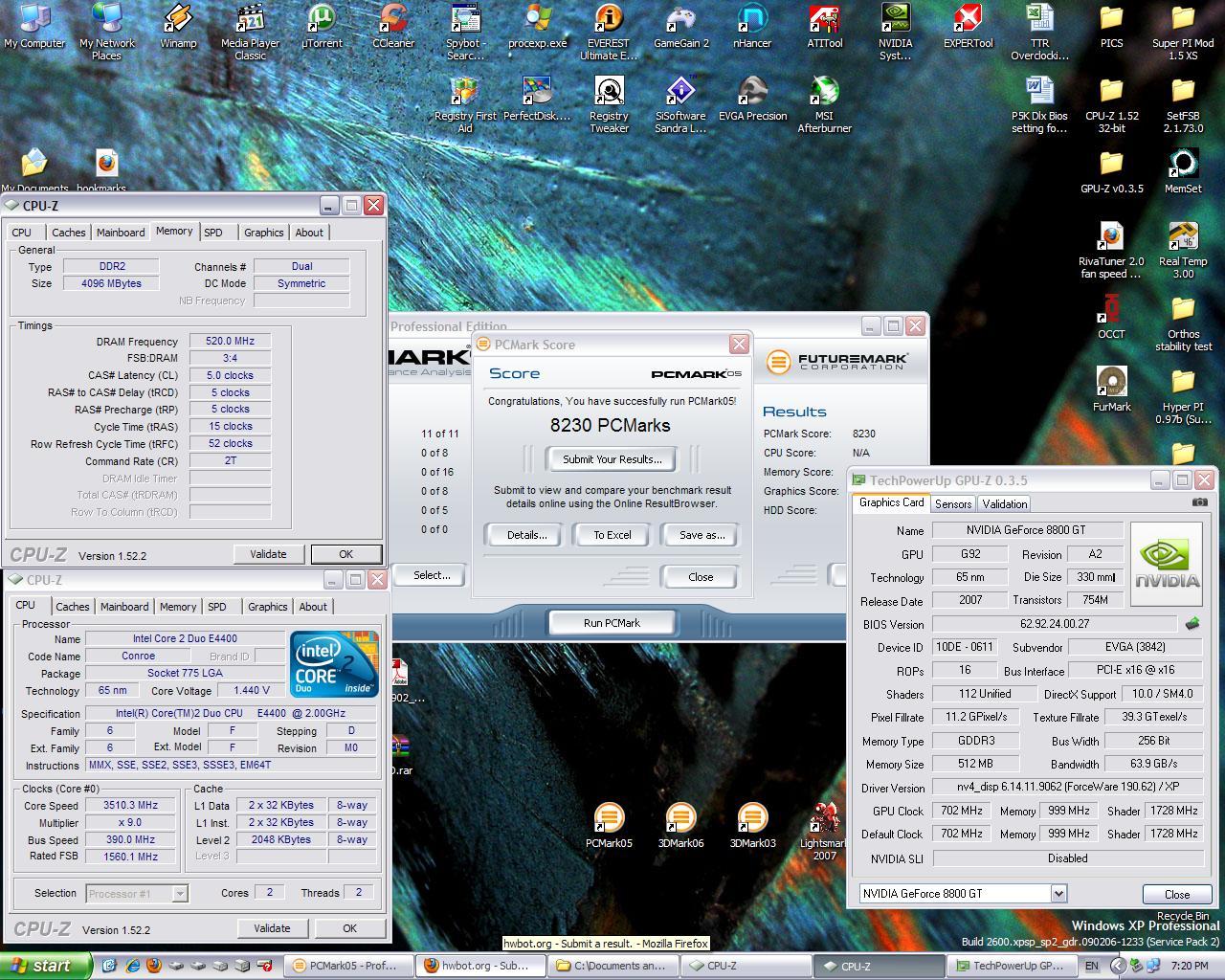Launch CCleaner from the desktop

[393, 26]
